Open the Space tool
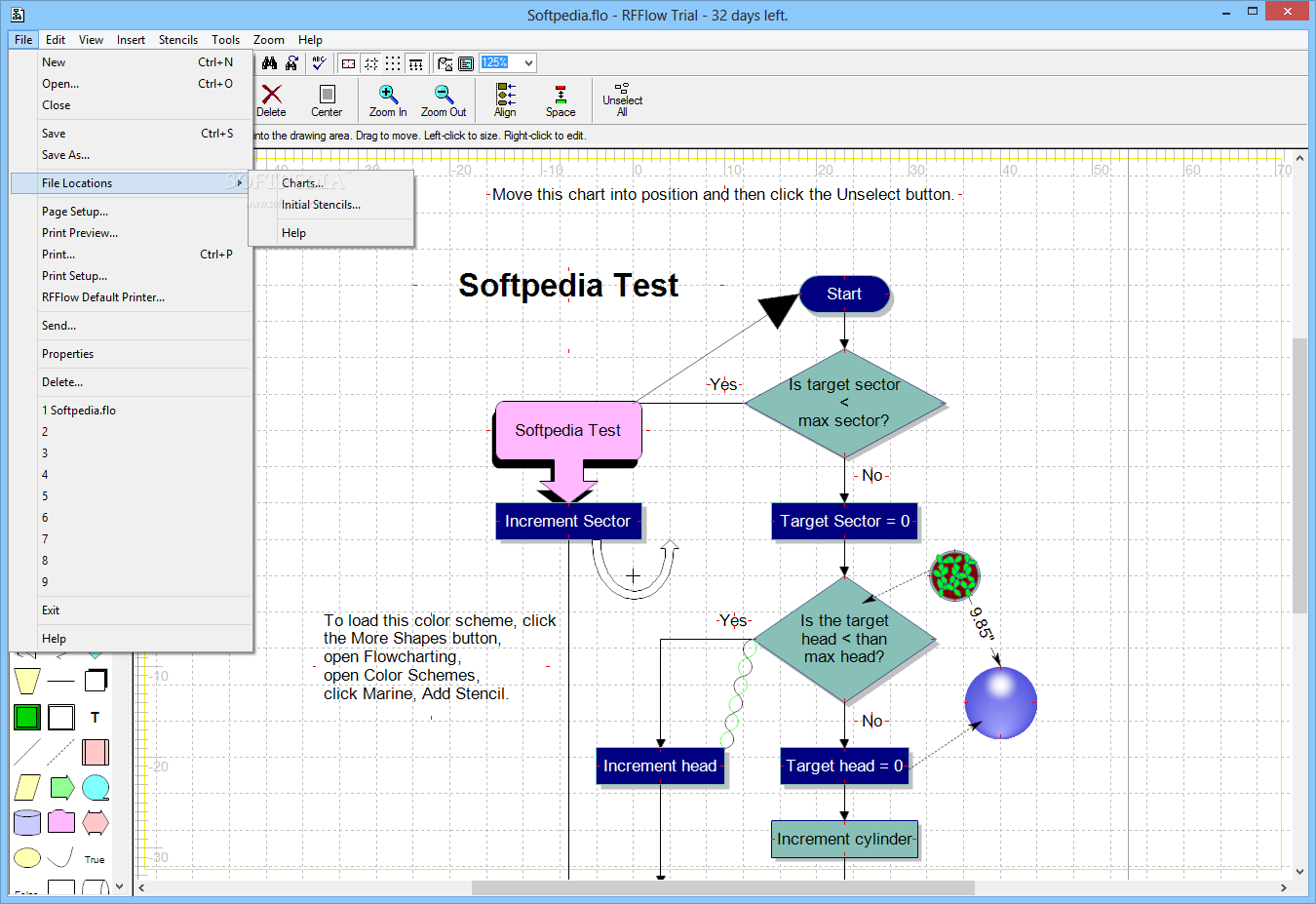Screen dimensions: 1316x904 point(561,100)
